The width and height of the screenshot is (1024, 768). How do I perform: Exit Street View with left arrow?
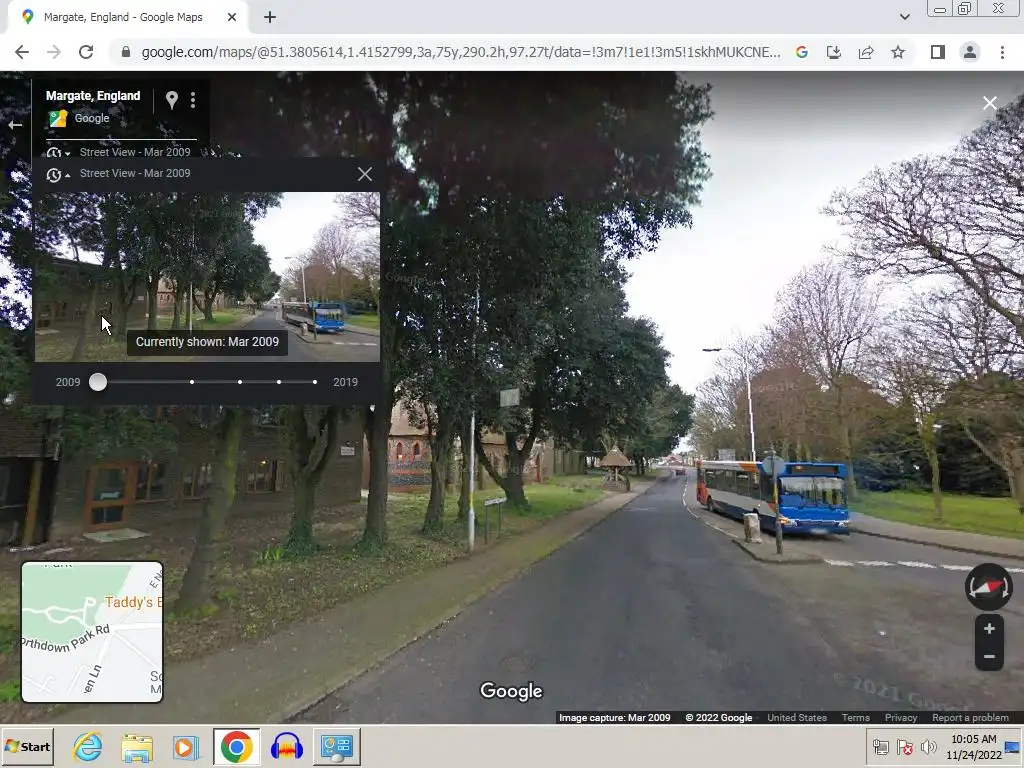coord(15,125)
